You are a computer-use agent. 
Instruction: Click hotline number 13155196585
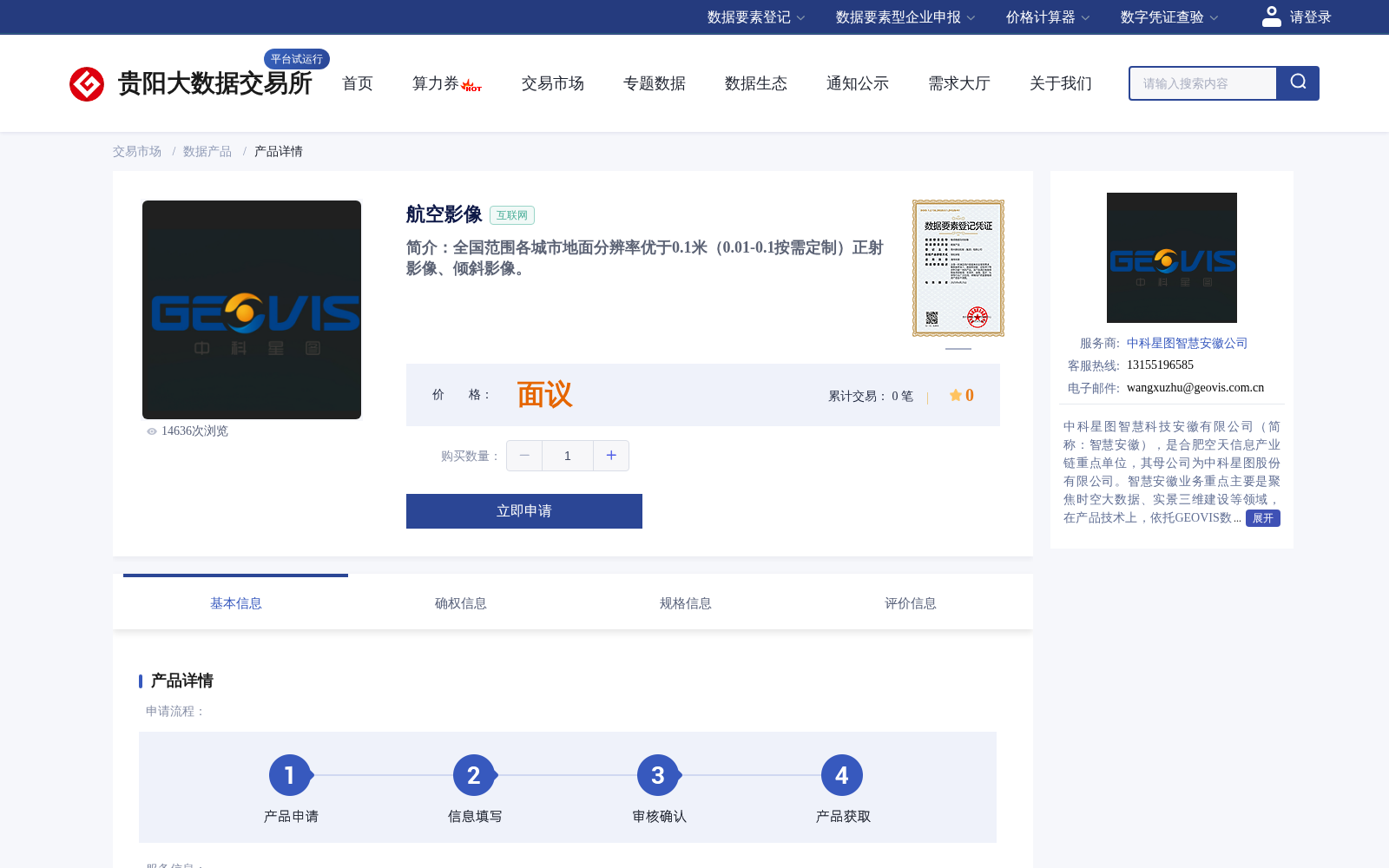tap(1160, 365)
